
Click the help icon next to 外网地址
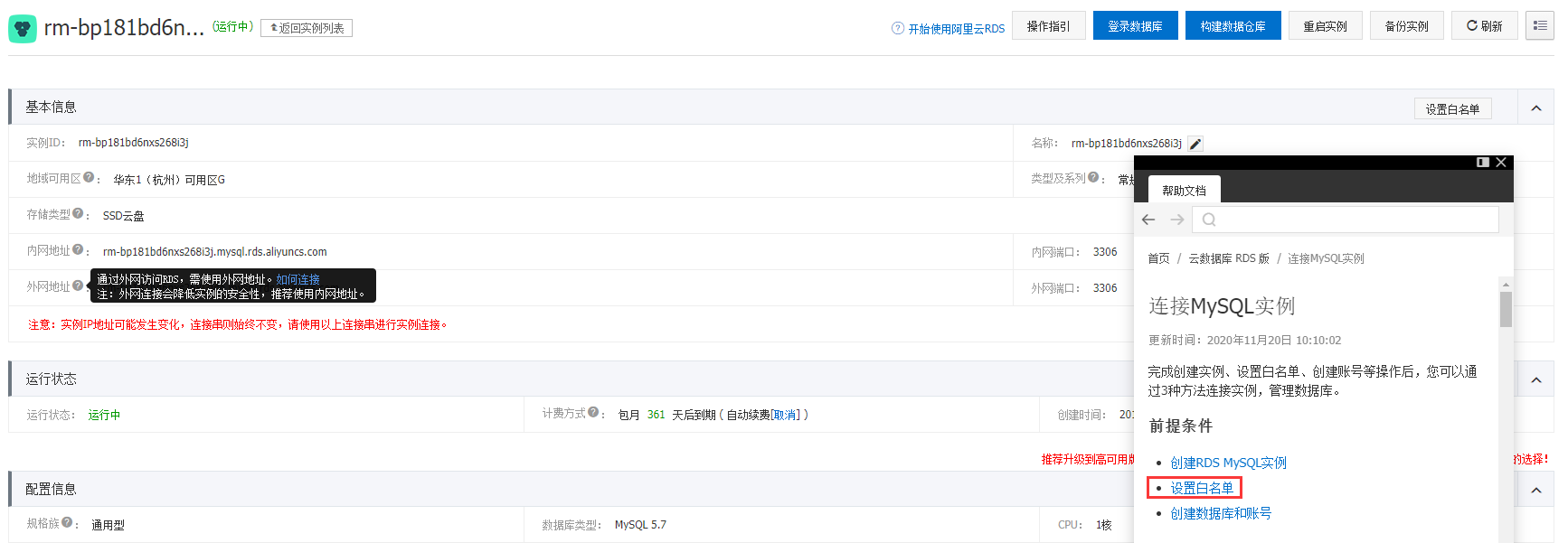tap(78, 286)
